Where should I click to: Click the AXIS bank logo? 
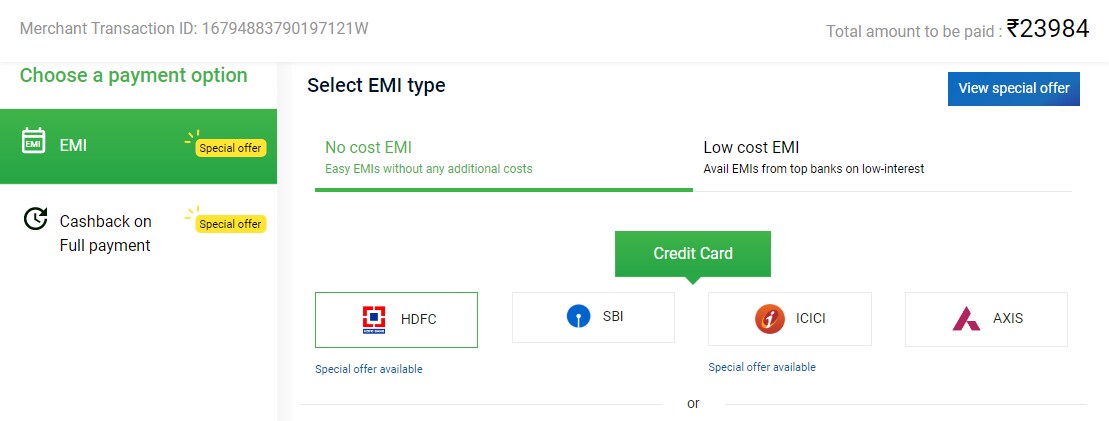coord(966,319)
